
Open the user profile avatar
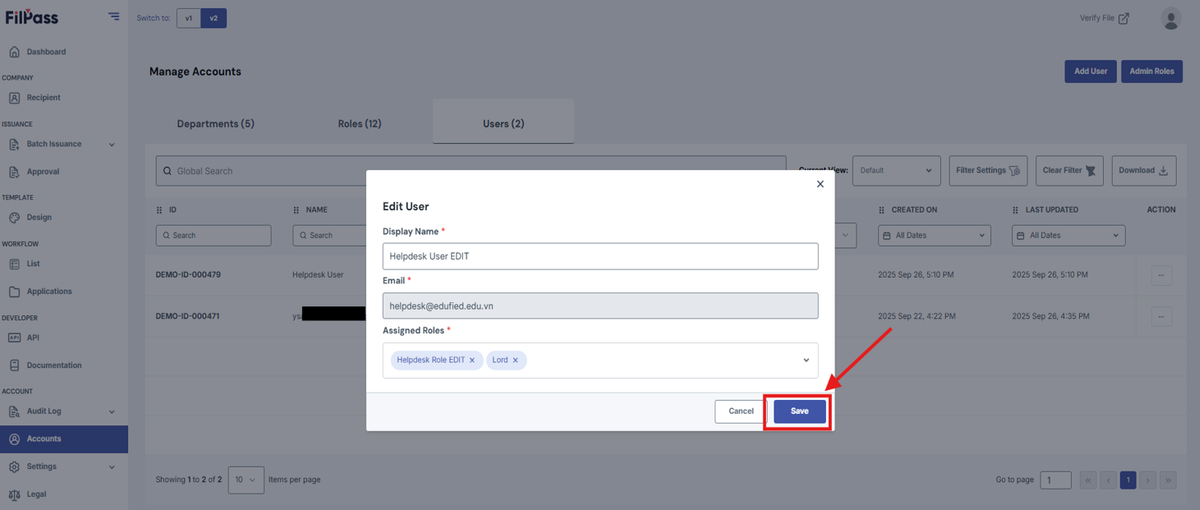[x=1170, y=18]
